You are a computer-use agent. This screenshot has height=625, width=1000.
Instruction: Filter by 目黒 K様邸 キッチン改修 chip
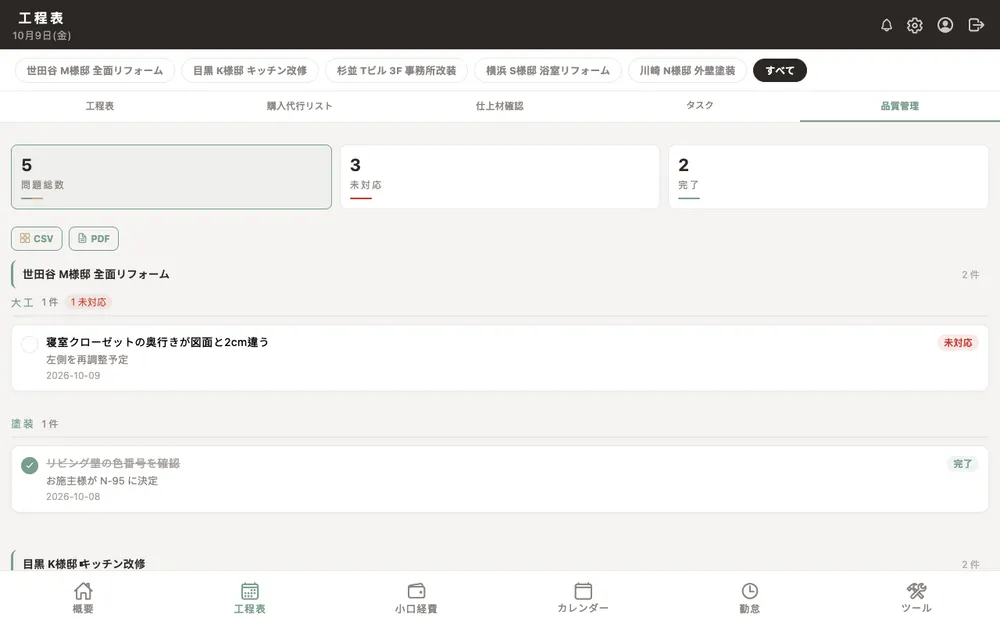pyautogui.click(x=250, y=70)
